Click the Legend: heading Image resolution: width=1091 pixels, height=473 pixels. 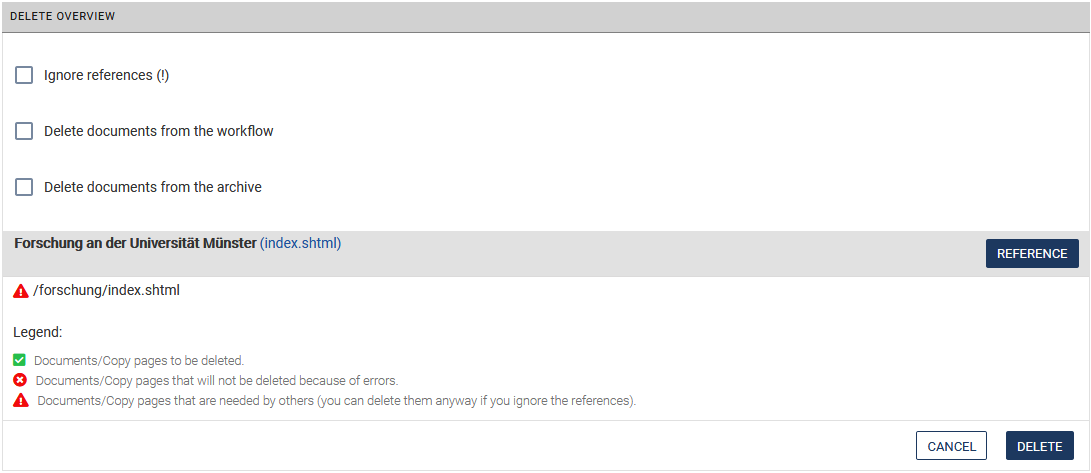[x=38, y=331]
